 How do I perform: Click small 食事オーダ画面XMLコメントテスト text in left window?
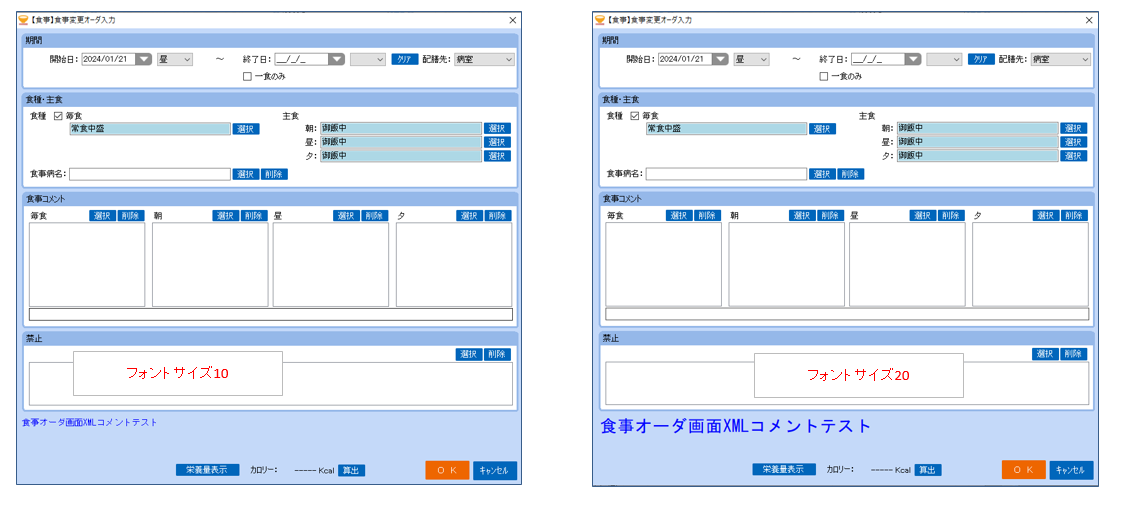point(90,423)
